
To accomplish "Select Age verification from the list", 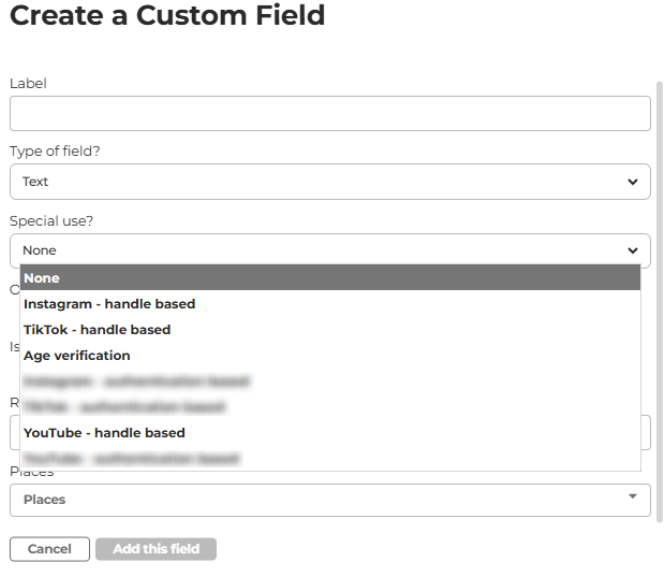I will point(77,355).
